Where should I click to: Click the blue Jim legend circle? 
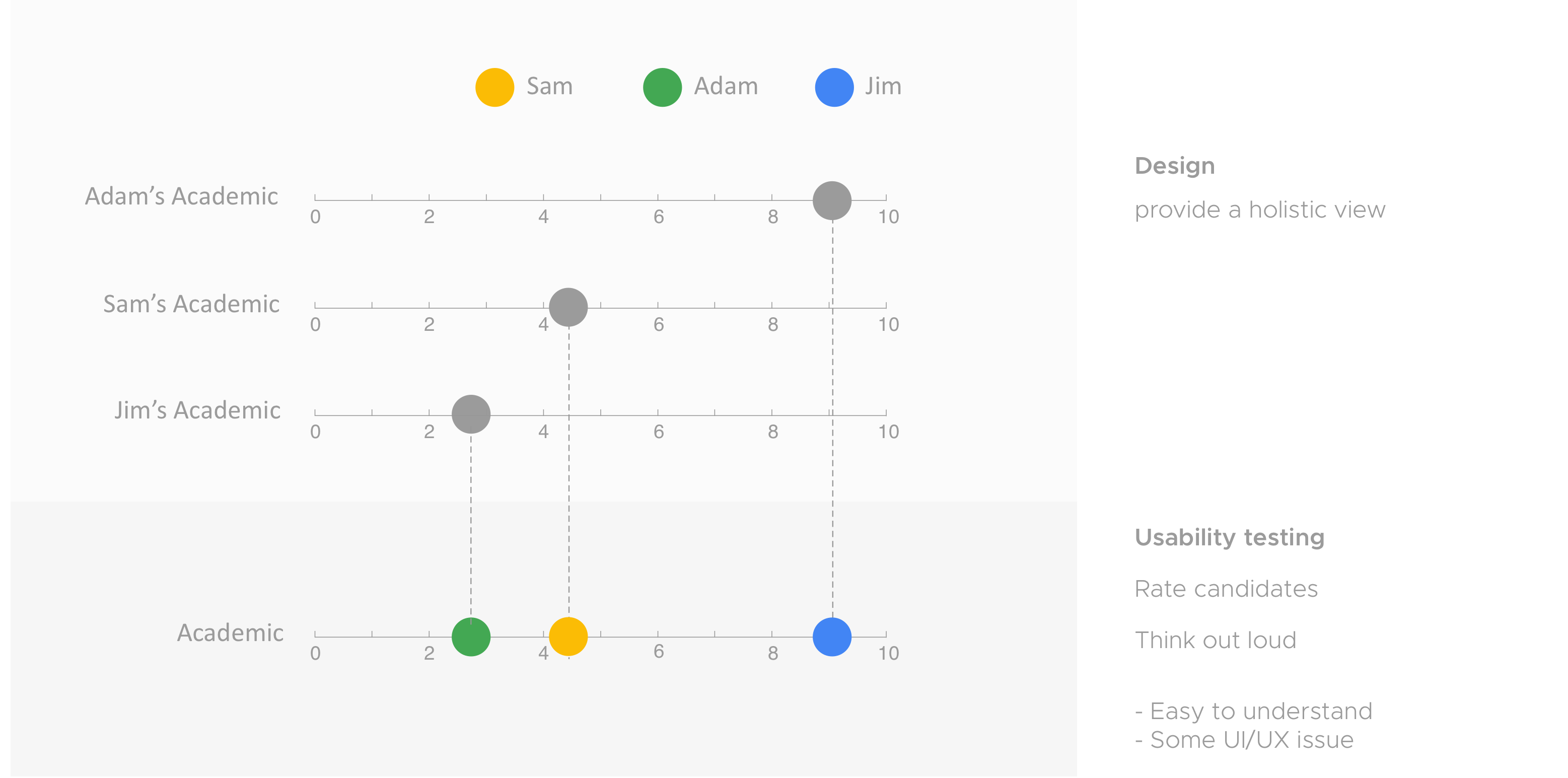834,87
